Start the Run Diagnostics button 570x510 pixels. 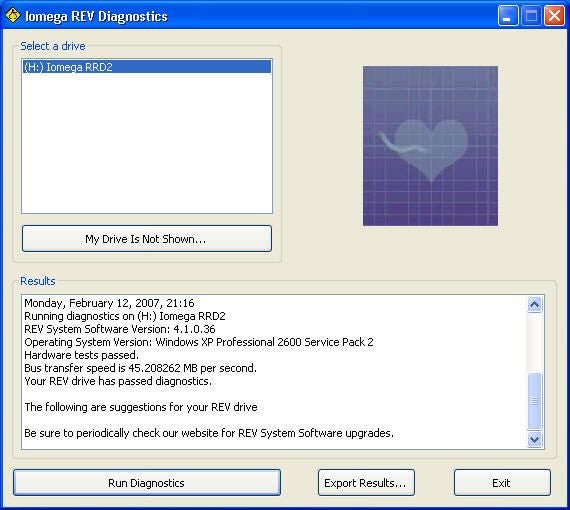(x=147, y=483)
